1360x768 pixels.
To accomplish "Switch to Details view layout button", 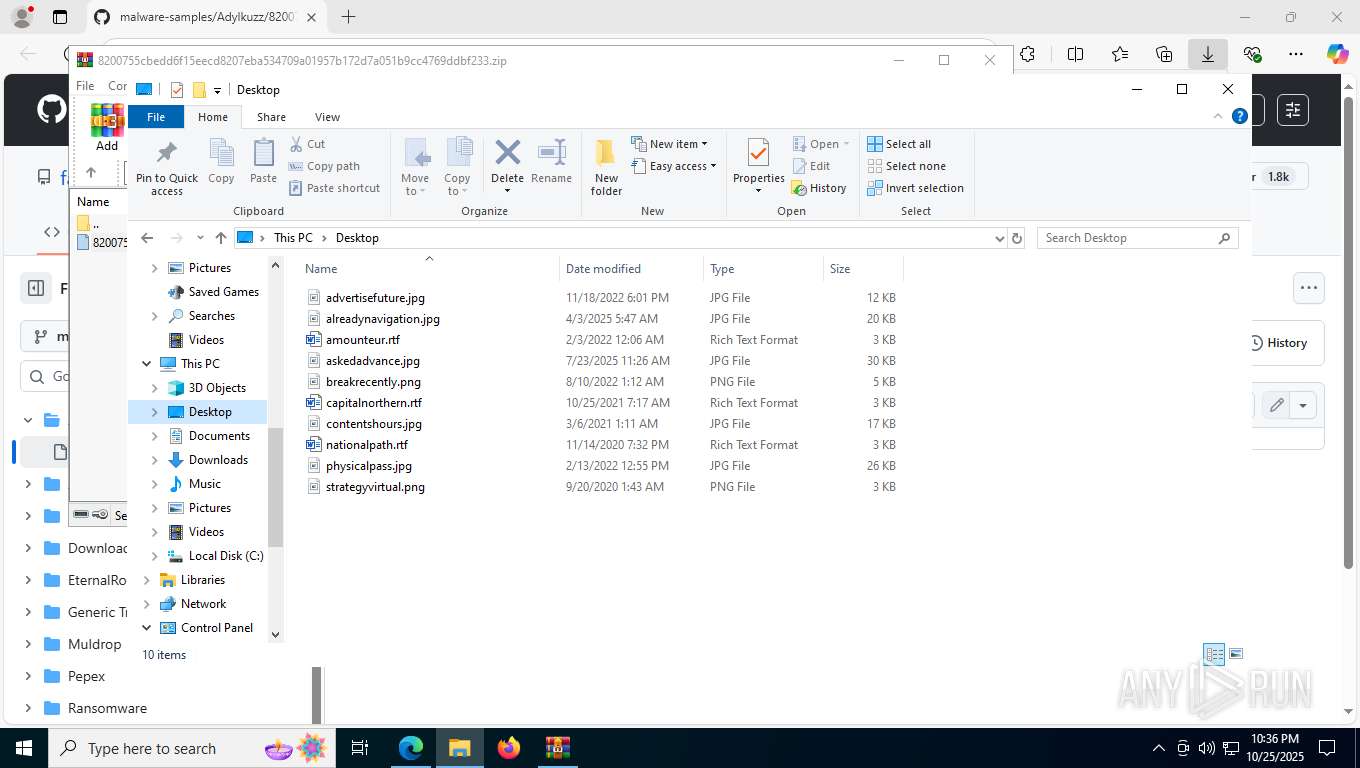I will click(1215, 655).
